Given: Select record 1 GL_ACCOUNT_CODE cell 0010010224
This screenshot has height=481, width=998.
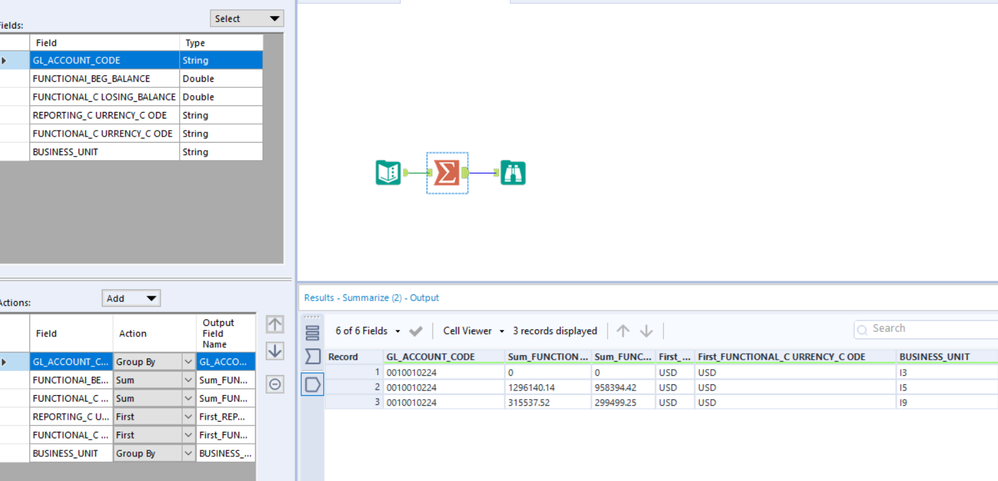Looking at the screenshot, I should coord(444,372).
